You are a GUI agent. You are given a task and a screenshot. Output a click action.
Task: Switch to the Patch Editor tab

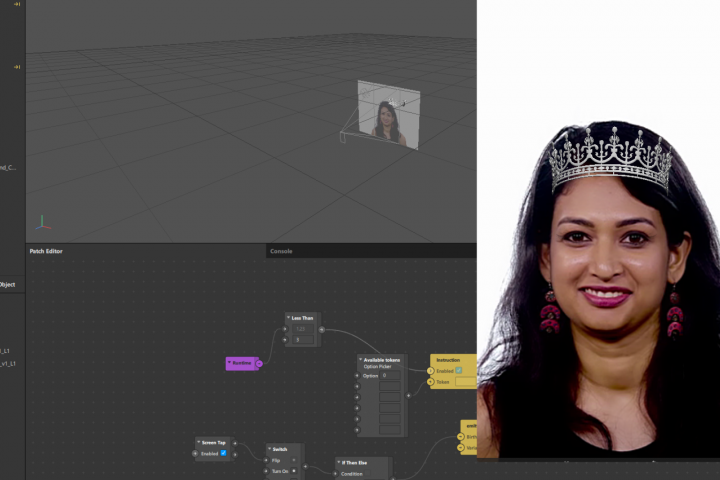(x=46, y=251)
